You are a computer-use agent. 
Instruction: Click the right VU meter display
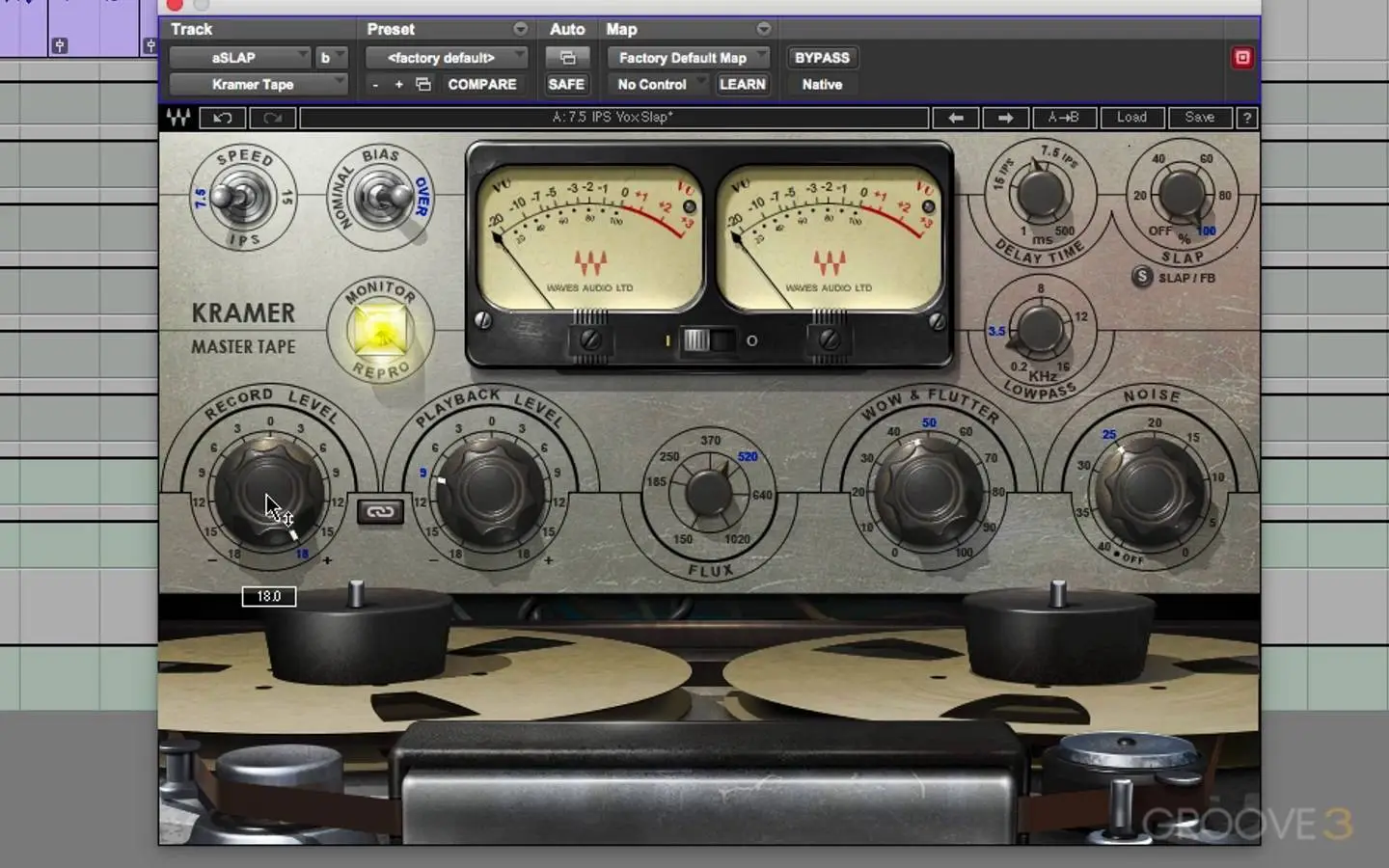tap(829, 238)
